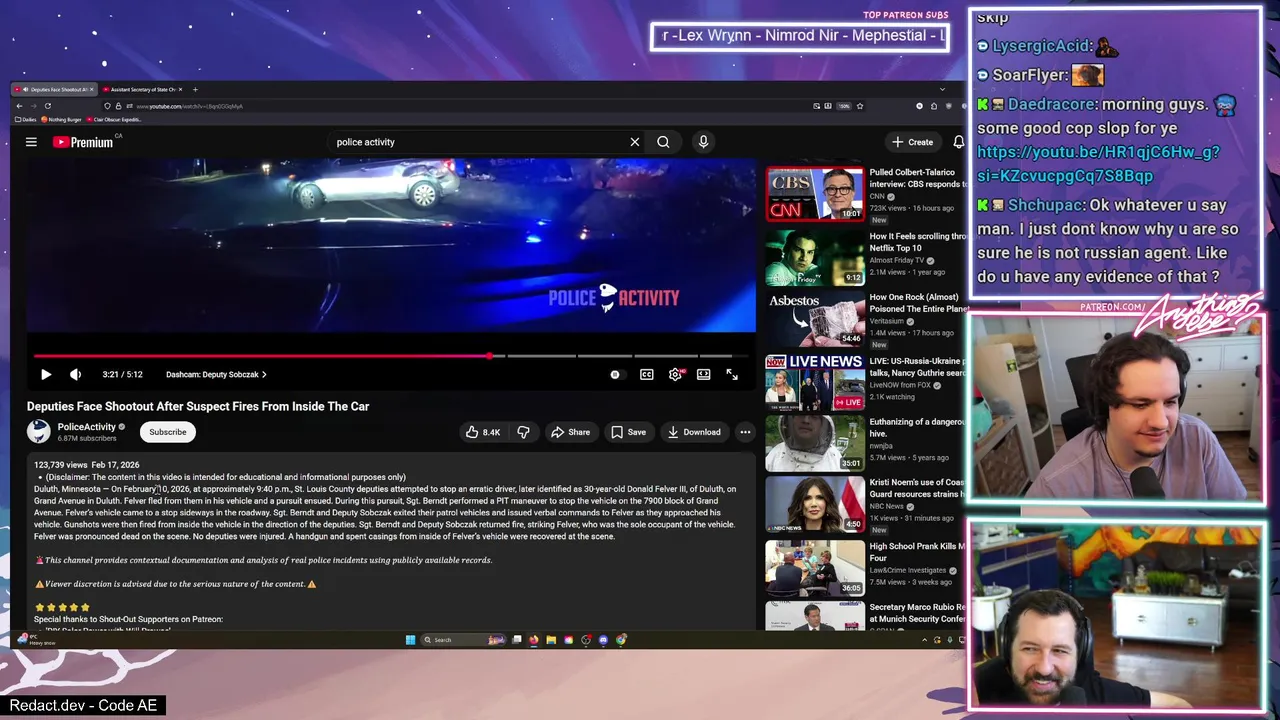Open the Nothing Burger bookmark
The height and width of the screenshot is (720, 1280).
click(61, 119)
